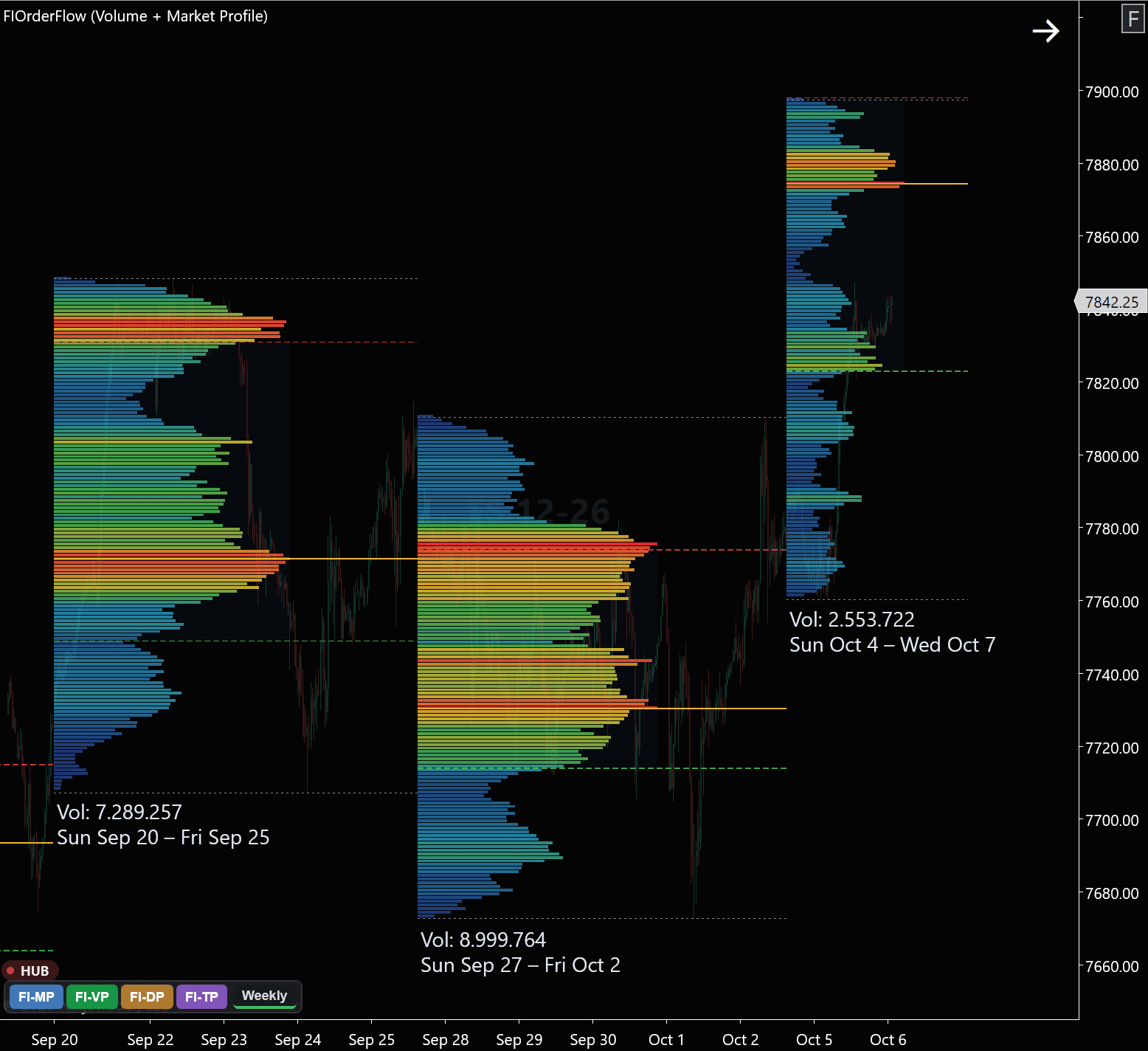Click the 7740.00 price axis label
Image resolution: width=1148 pixels, height=1051 pixels.
(x=1112, y=675)
